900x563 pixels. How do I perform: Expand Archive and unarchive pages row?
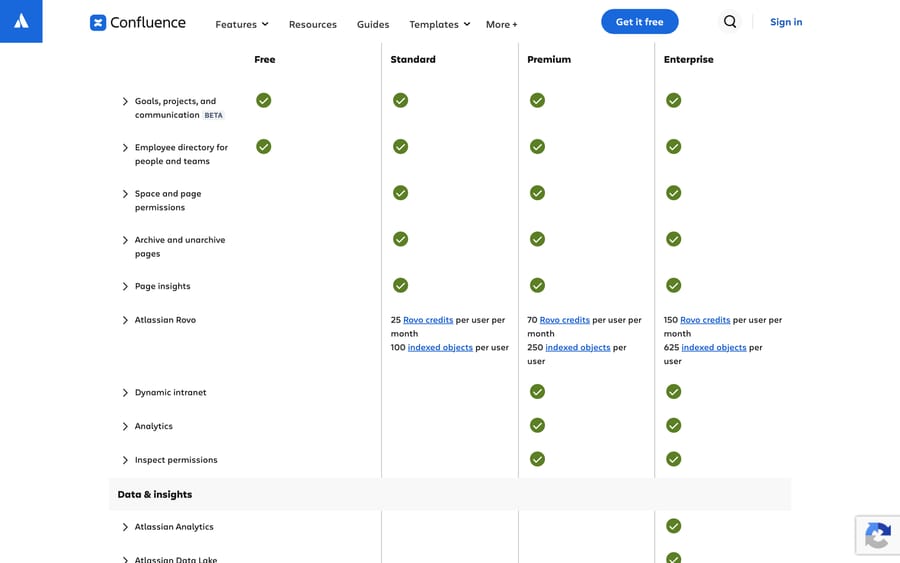[x=125, y=240]
